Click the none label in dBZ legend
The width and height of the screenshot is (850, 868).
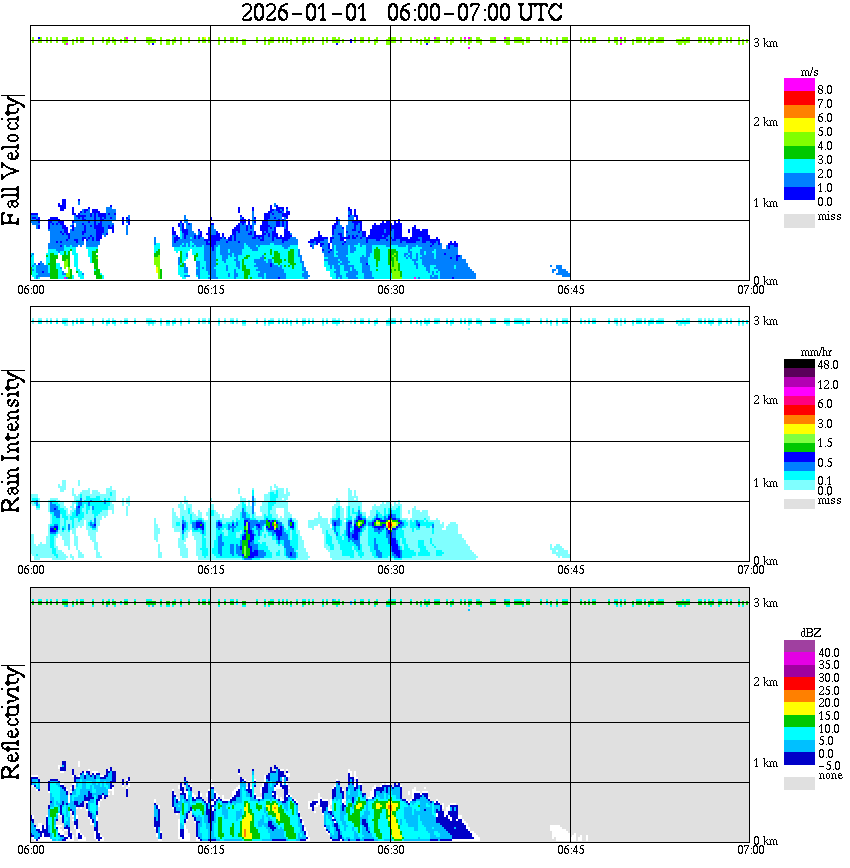[830, 776]
